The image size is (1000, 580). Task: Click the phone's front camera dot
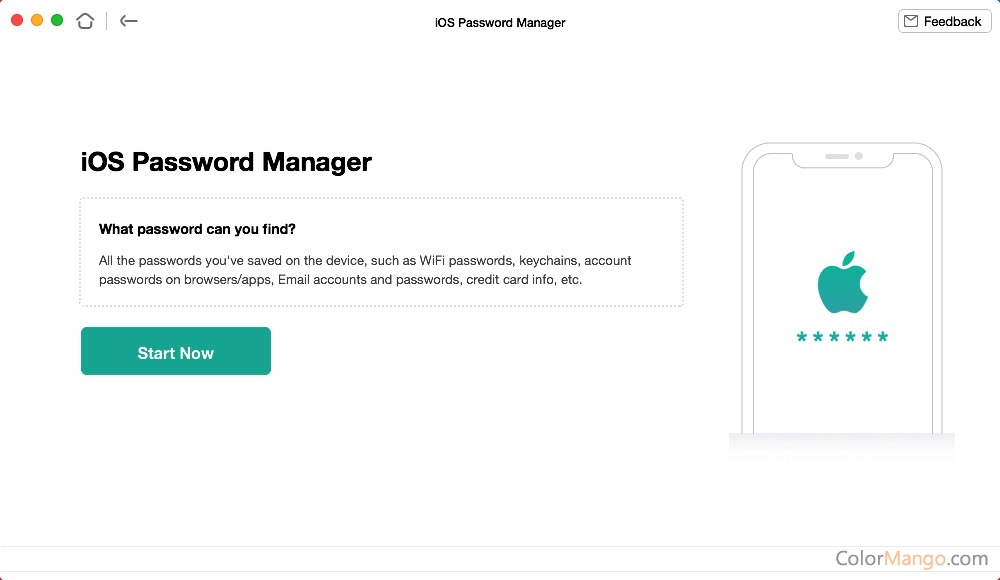[x=858, y=156]
